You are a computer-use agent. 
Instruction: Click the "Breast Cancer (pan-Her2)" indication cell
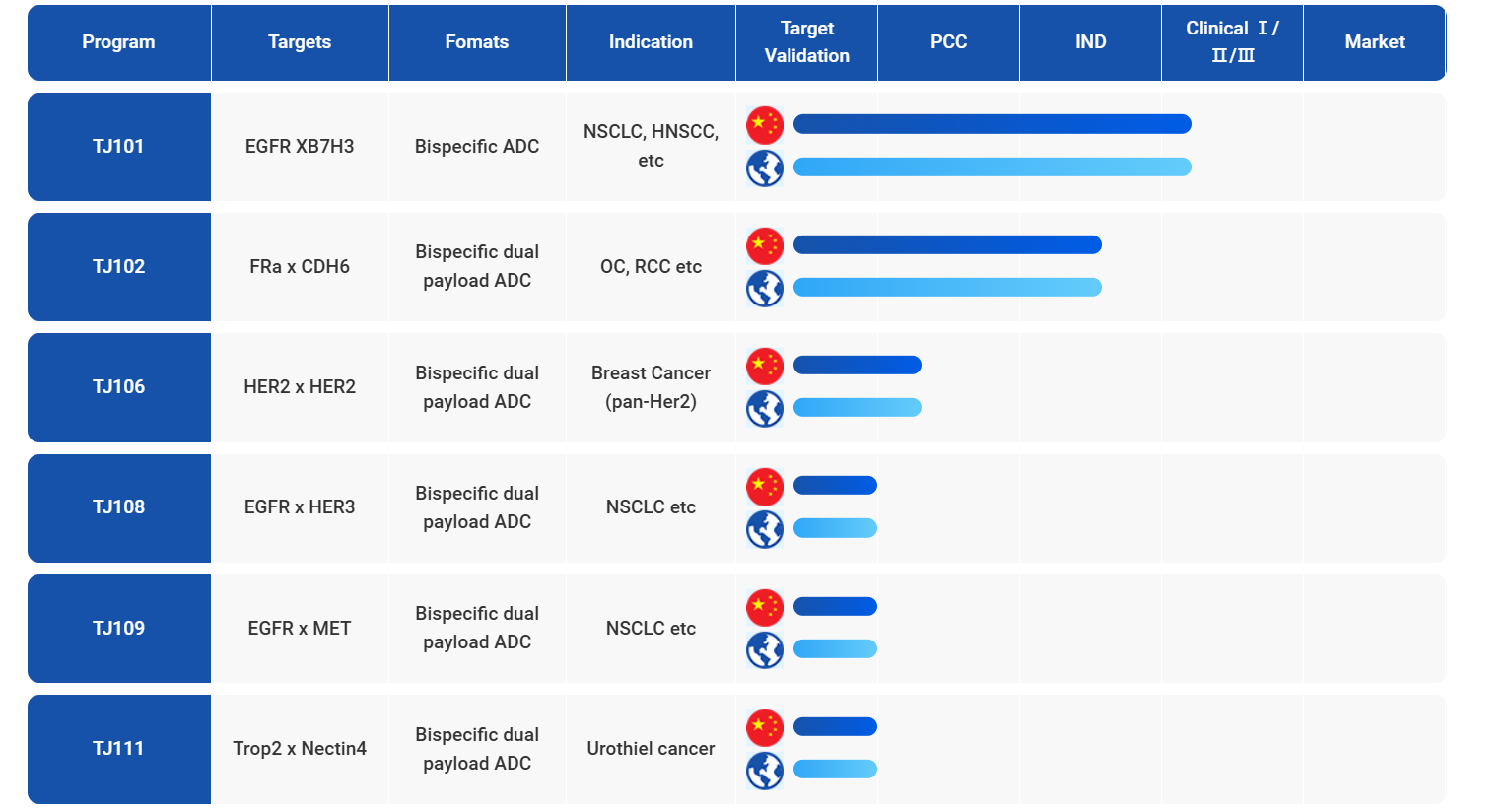[651, 387]
